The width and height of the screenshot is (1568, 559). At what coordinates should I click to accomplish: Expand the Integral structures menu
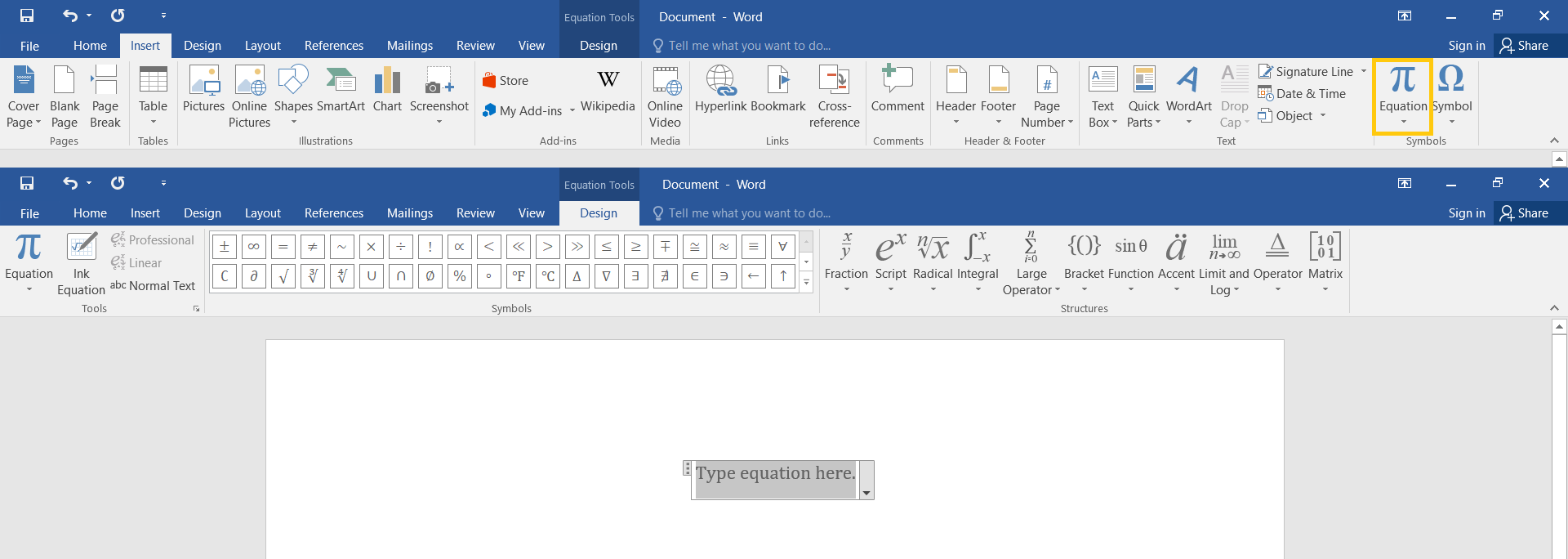click(978, 263)
